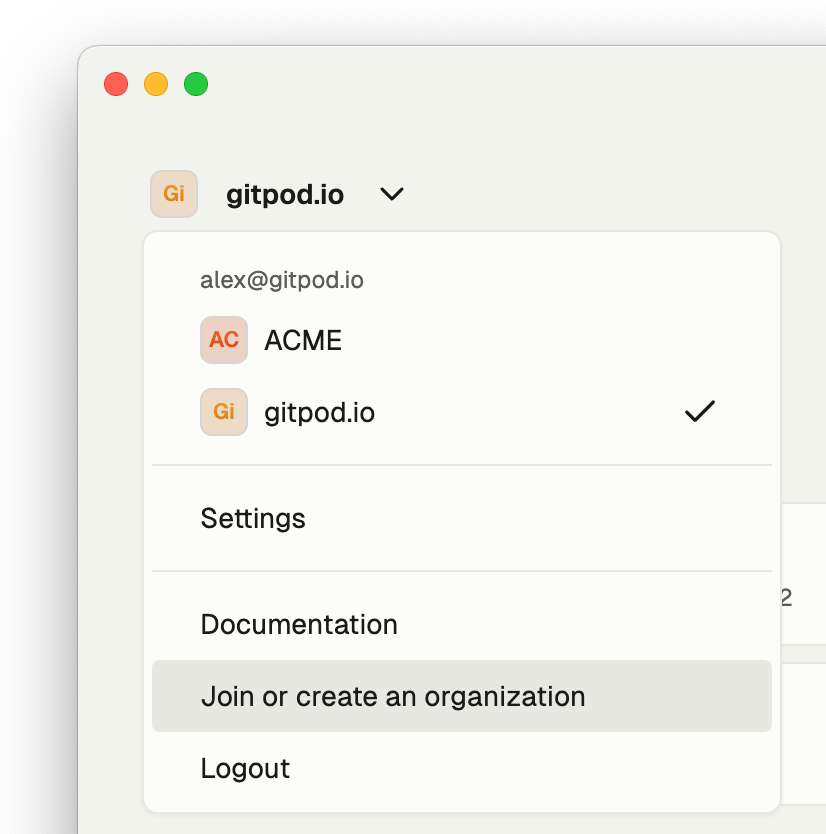The width and height of the screenshot is (826, 834).
Task: Click the partially visible number 2
Action: (x=787, y=598)
